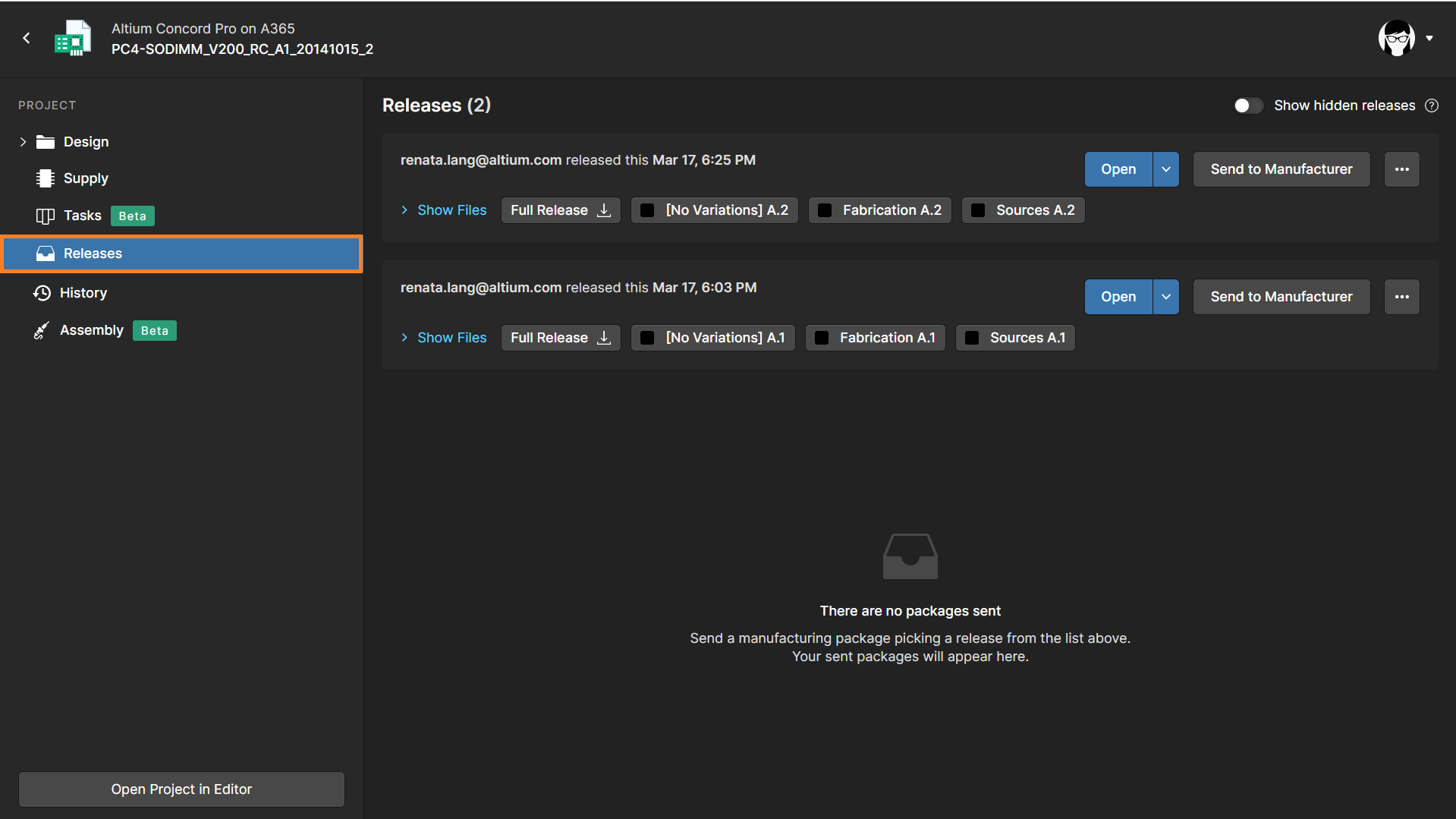Send 6:25 PM release to manufacturer
This screenshot has width=1456, height=819.
point(1281,169)
